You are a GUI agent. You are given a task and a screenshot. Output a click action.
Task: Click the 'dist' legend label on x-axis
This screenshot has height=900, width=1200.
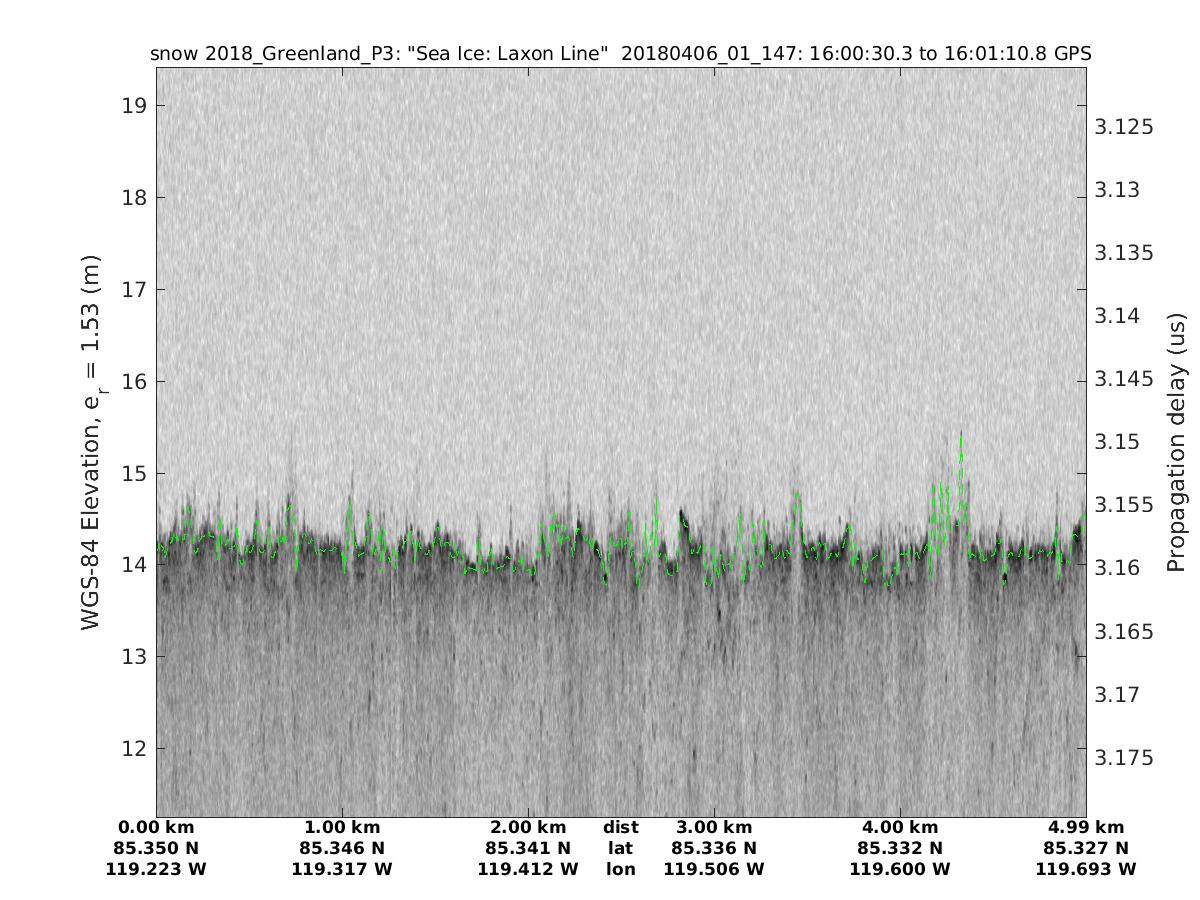pos(620,827)
